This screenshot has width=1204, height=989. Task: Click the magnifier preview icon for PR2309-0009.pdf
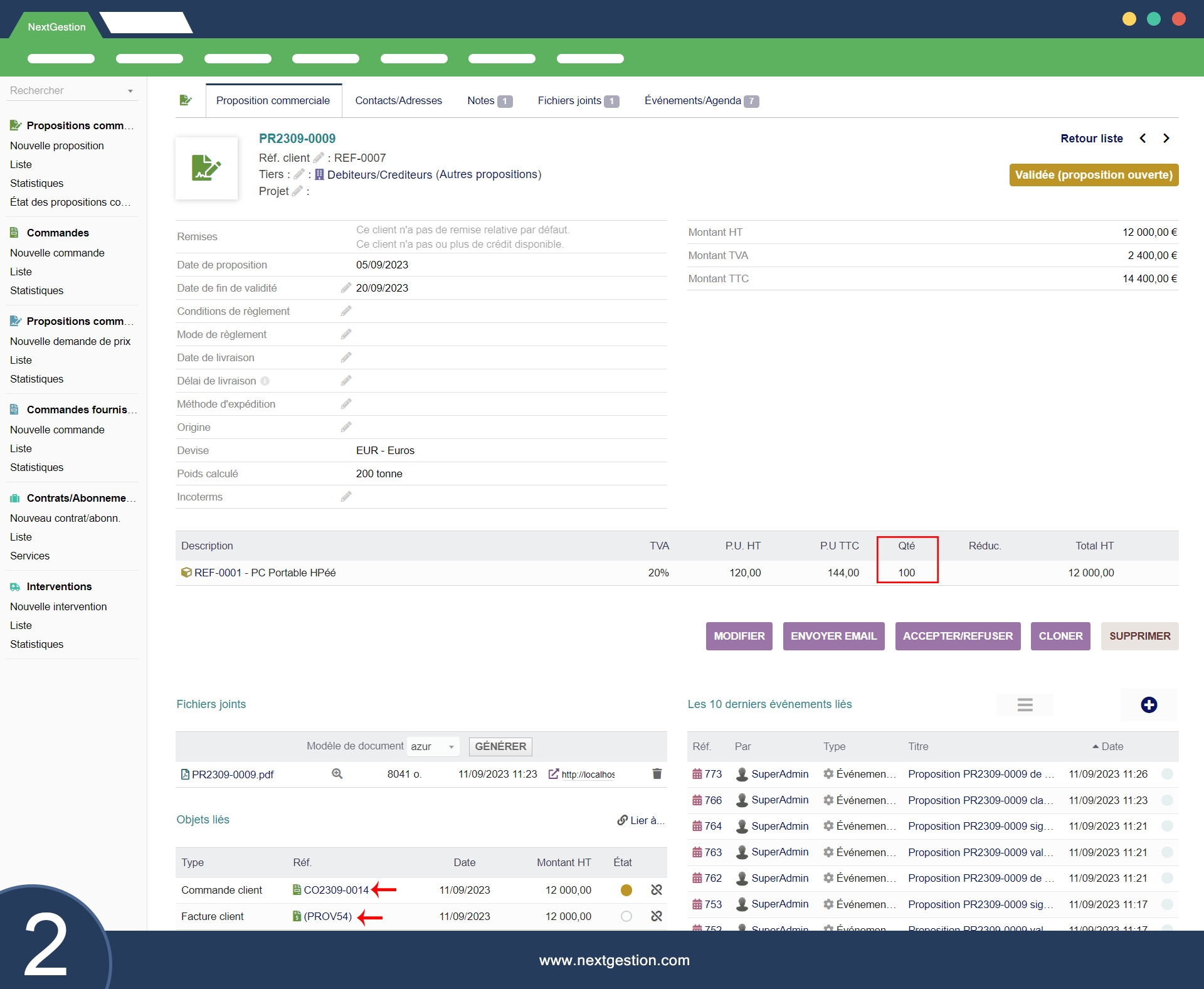[337, 774]
